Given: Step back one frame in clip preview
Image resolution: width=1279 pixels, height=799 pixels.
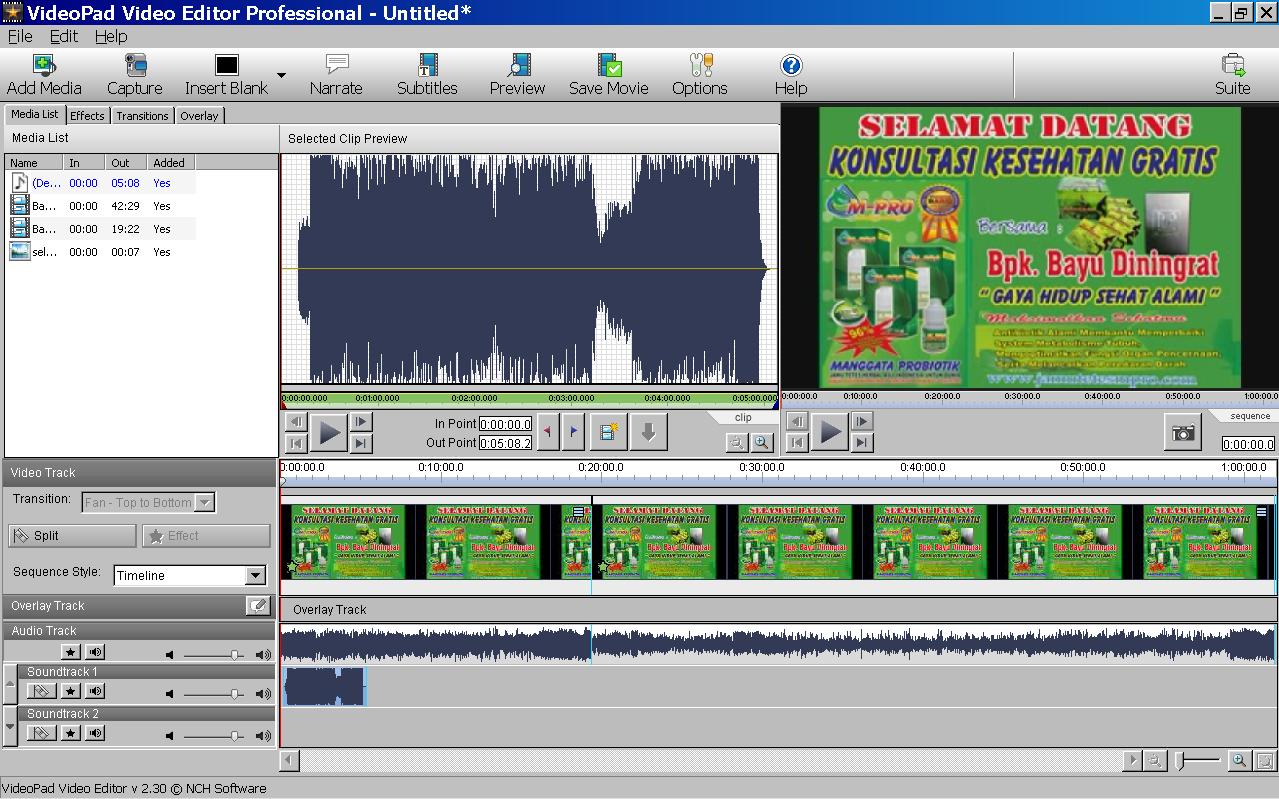Looking at the screenshot, I should (x=296, y=422).
